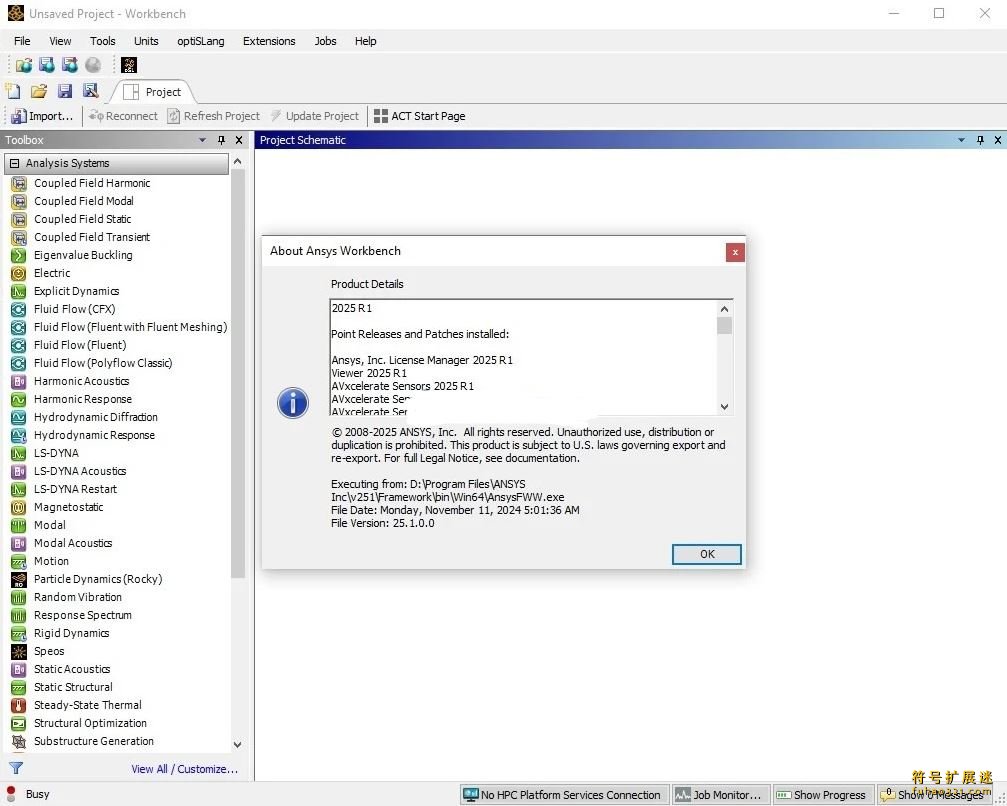Open the File menu

(22, 41)
